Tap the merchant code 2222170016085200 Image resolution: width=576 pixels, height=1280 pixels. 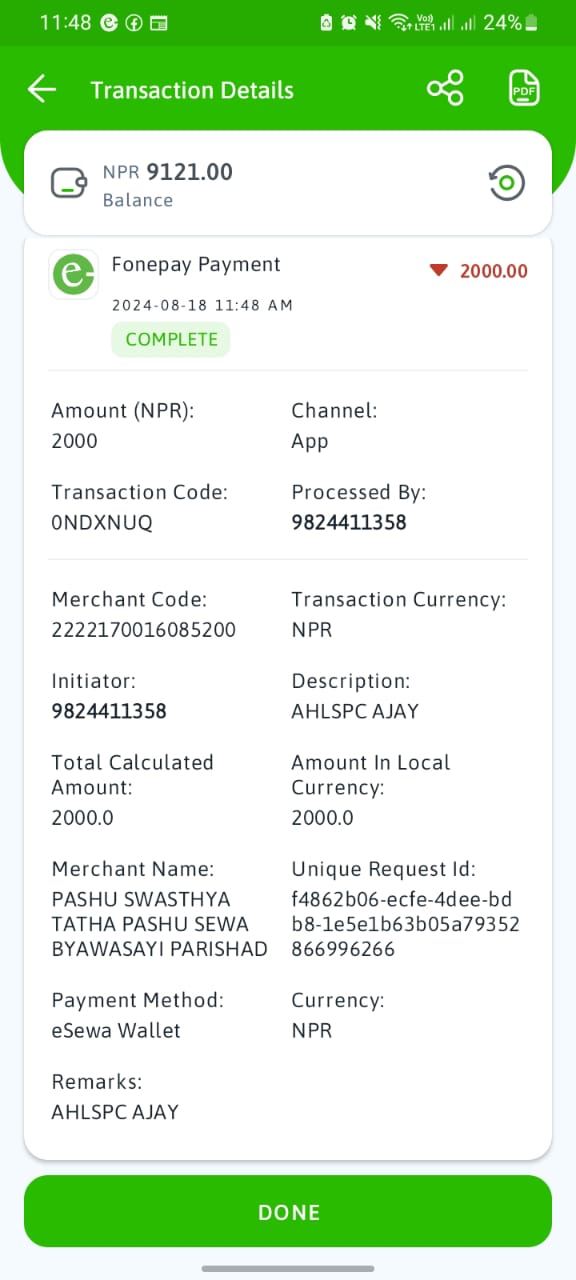pyautogui.click(x=144, y=630)
